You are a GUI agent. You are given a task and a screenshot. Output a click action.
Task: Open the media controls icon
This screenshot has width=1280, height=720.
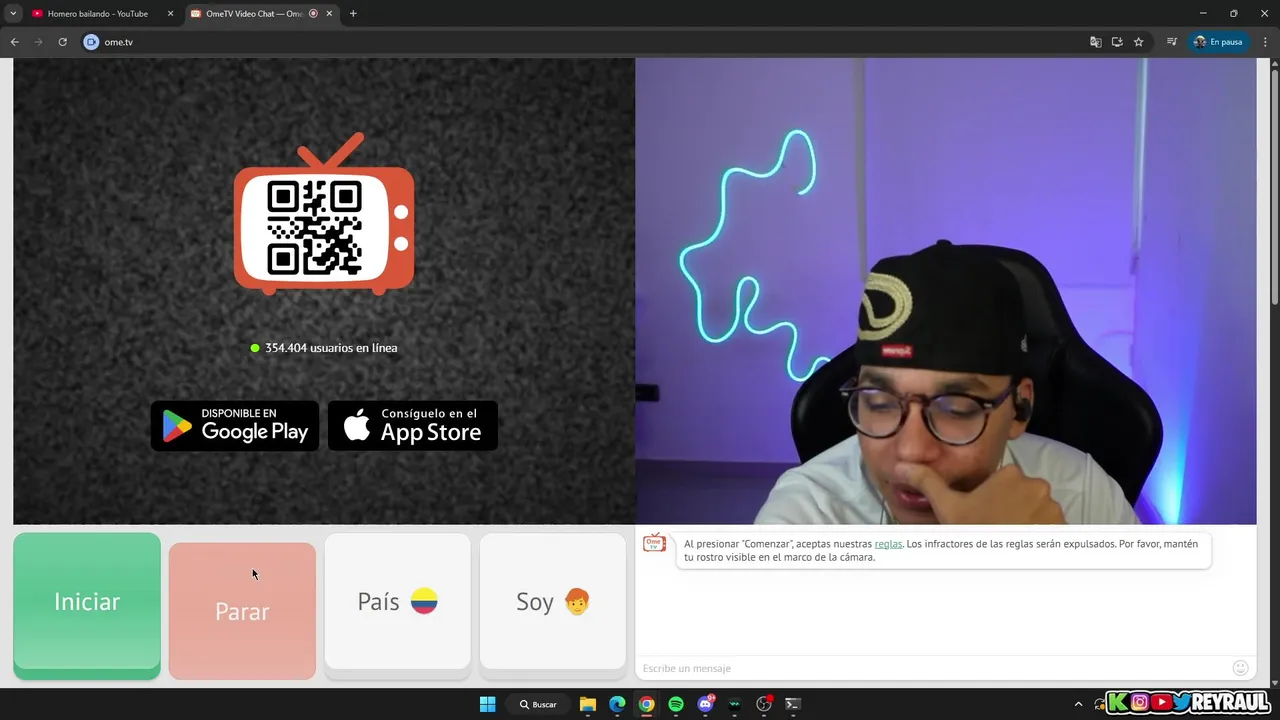[x=1172, y=42]
